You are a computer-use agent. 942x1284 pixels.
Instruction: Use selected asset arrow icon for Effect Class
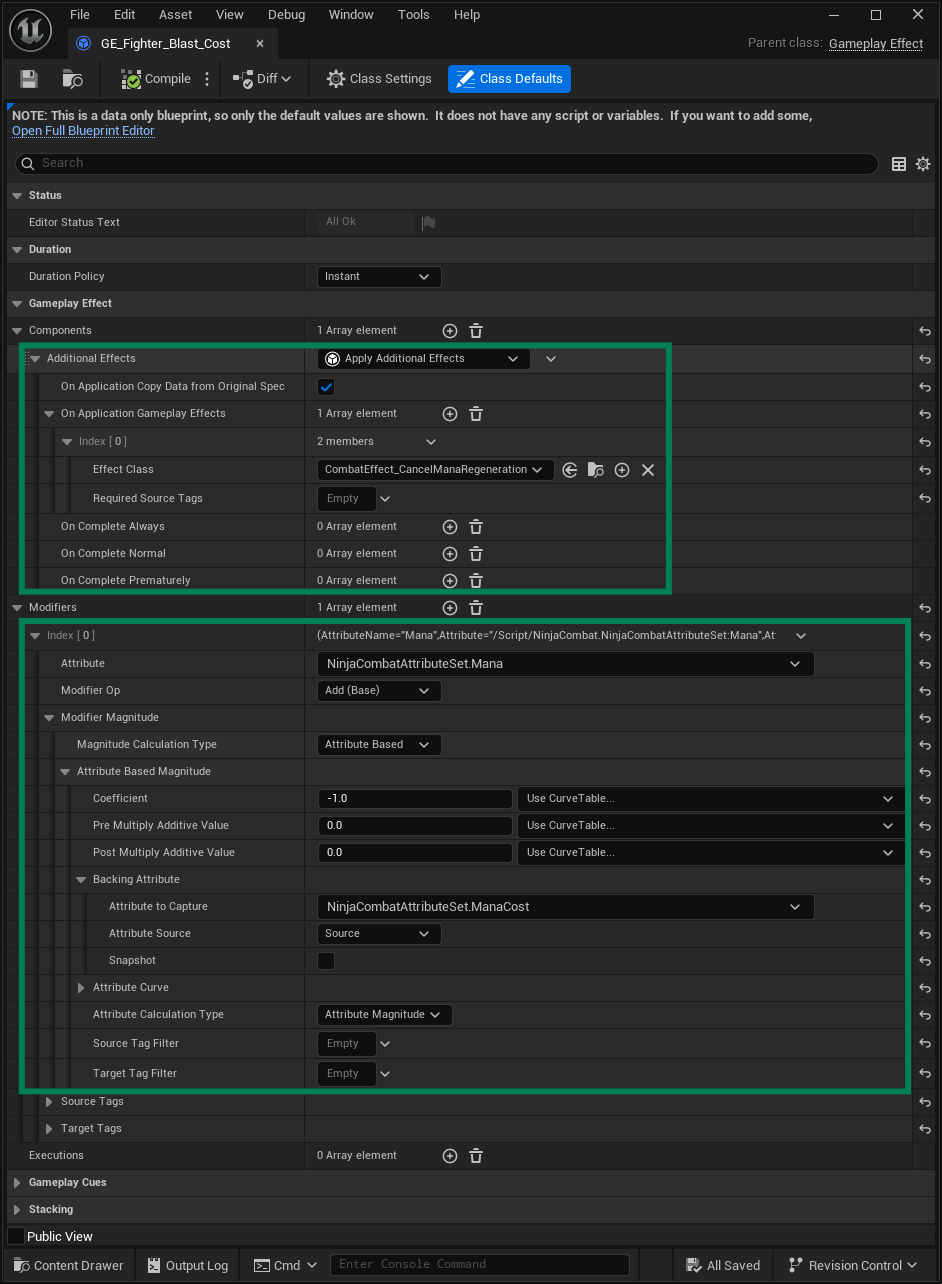point(570,470)
